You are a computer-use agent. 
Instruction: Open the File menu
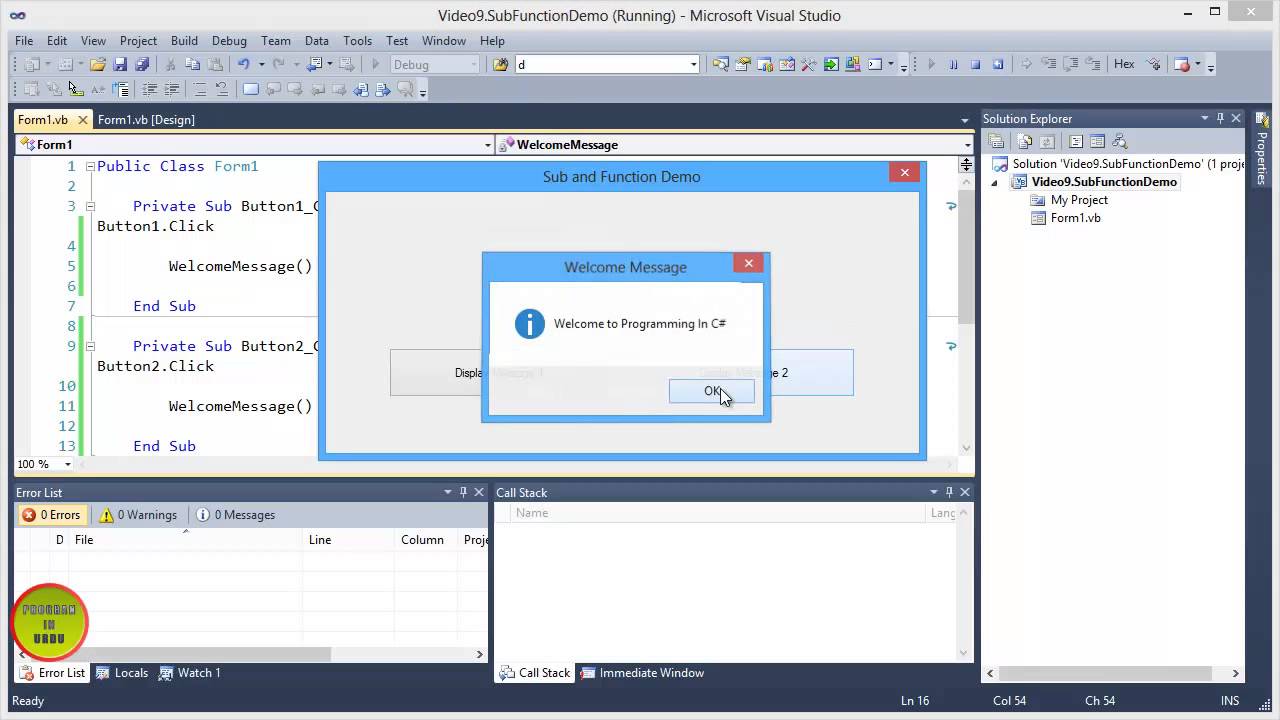click(x=24, y=41)
